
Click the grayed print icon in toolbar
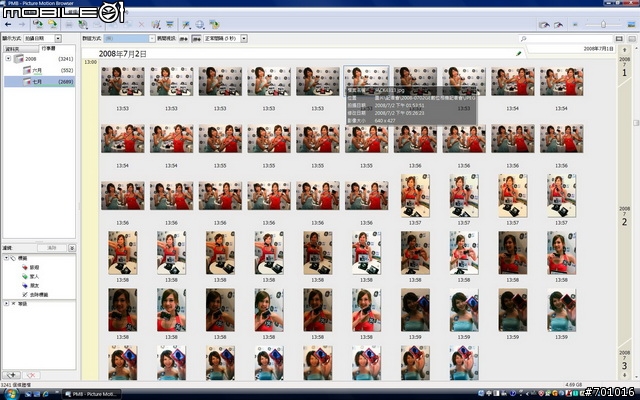tap(69, 25)
